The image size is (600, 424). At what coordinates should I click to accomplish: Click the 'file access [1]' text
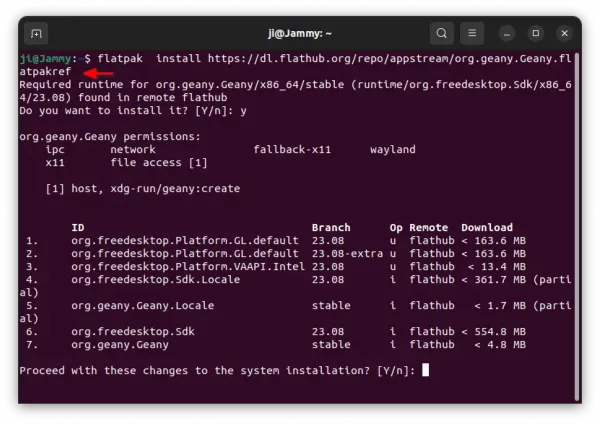[159, 163]
